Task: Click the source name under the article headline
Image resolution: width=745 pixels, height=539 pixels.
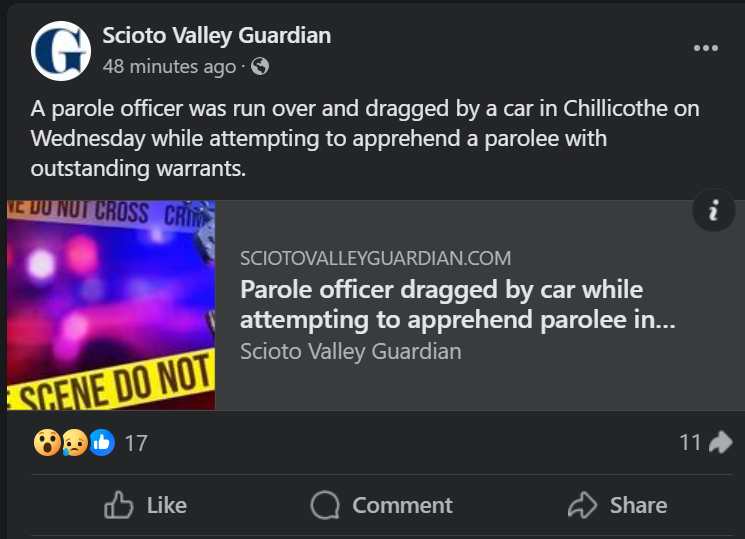Action: pyautogui.click(x=350, y=351)
